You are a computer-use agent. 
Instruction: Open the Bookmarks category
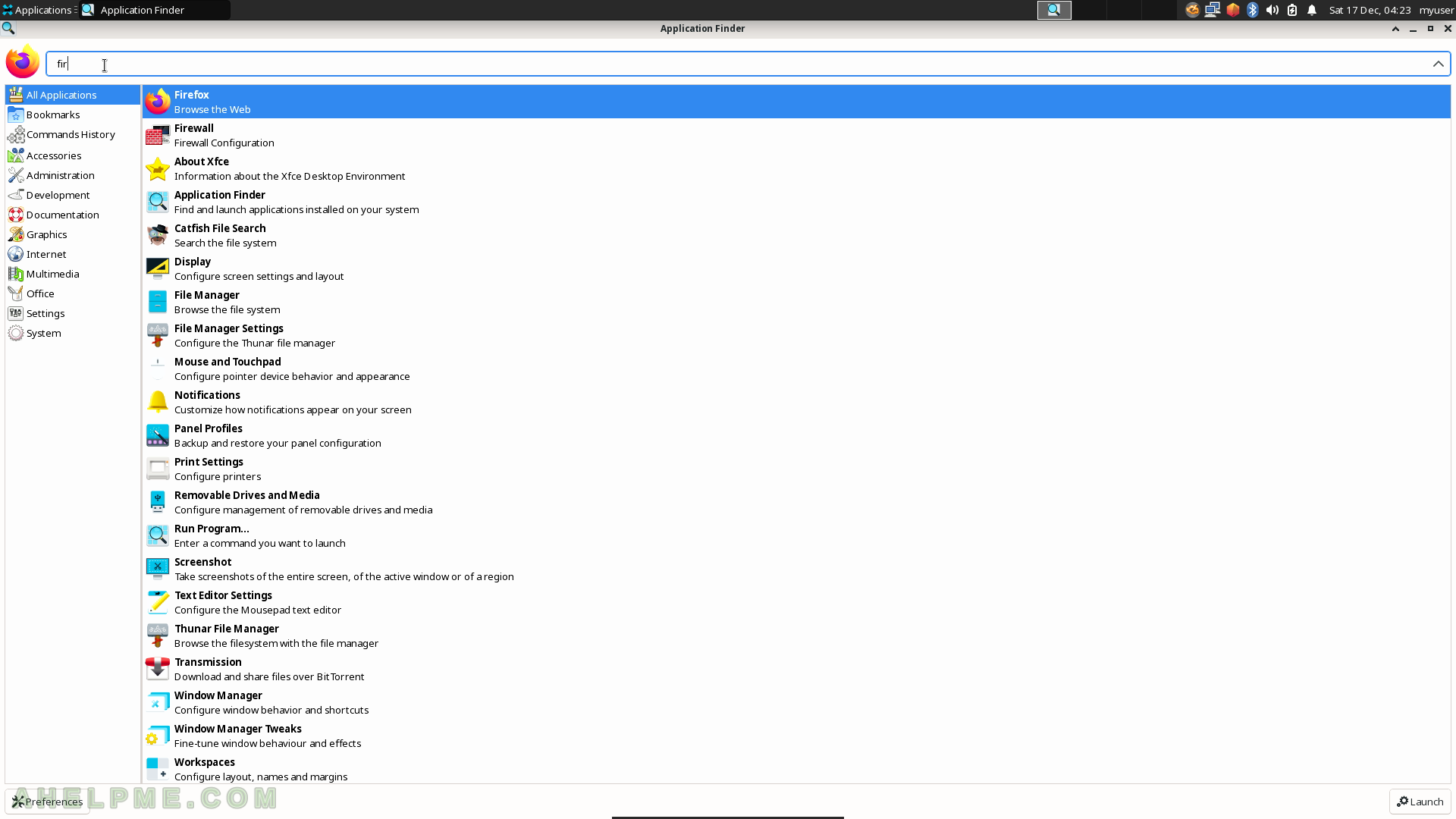73,115
